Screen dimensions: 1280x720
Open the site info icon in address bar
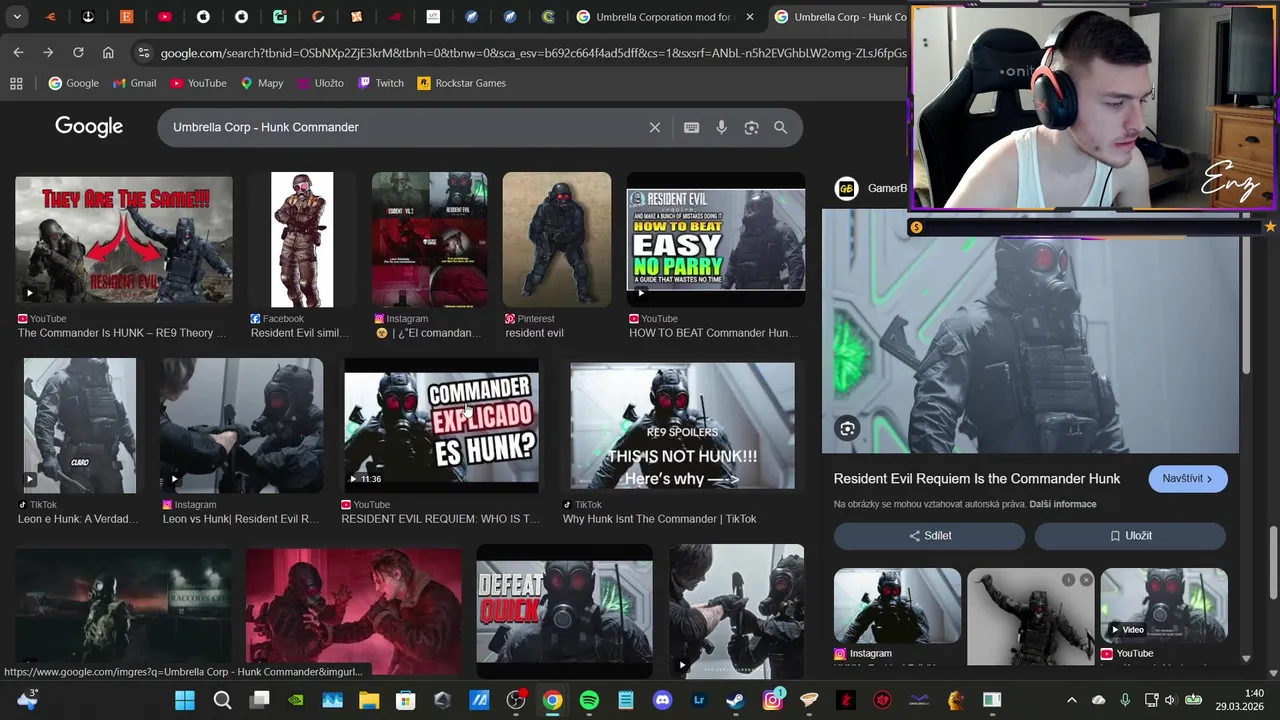click(x=143, y=53)
